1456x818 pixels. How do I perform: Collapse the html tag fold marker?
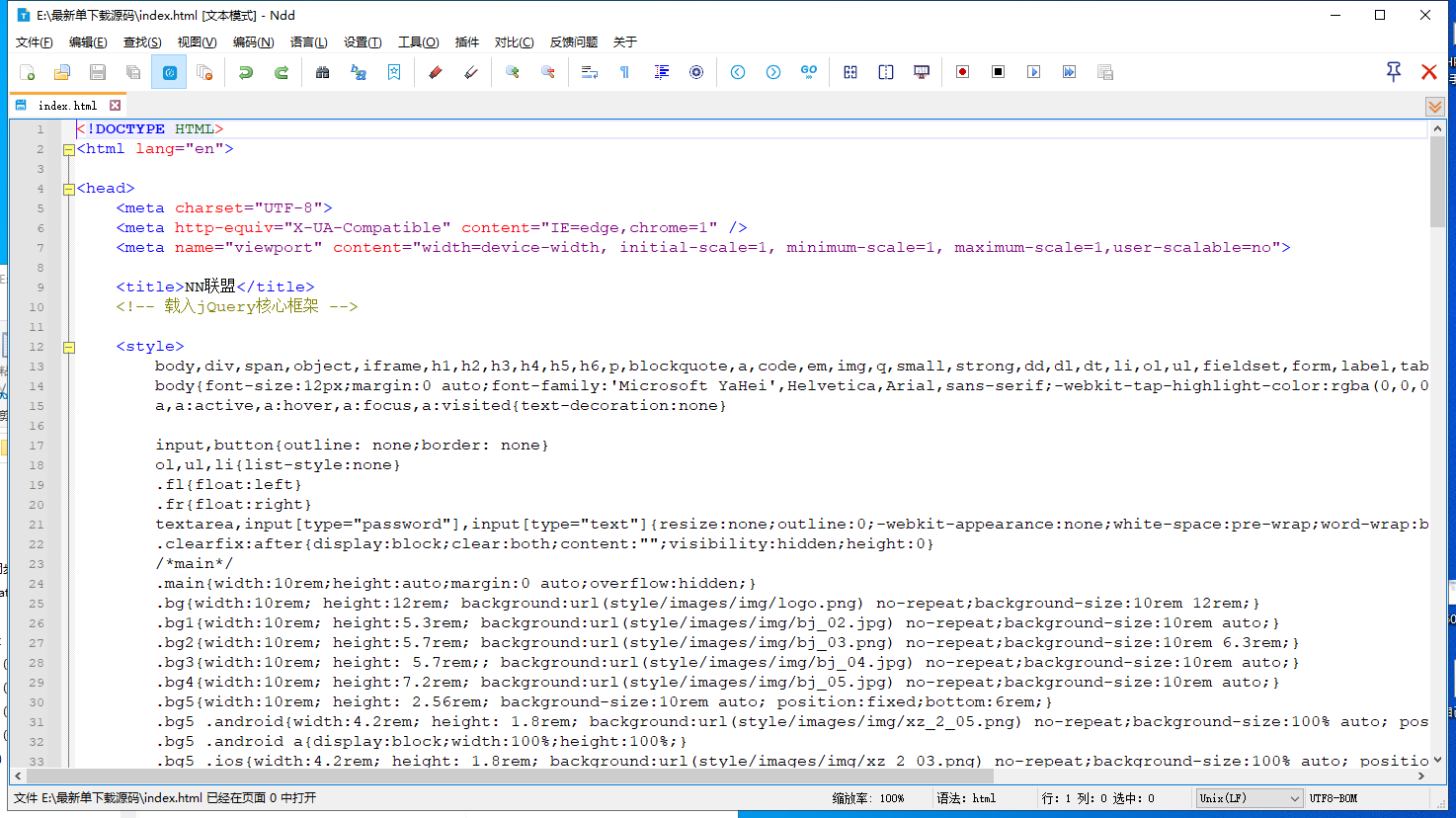(x=69, y=150)
